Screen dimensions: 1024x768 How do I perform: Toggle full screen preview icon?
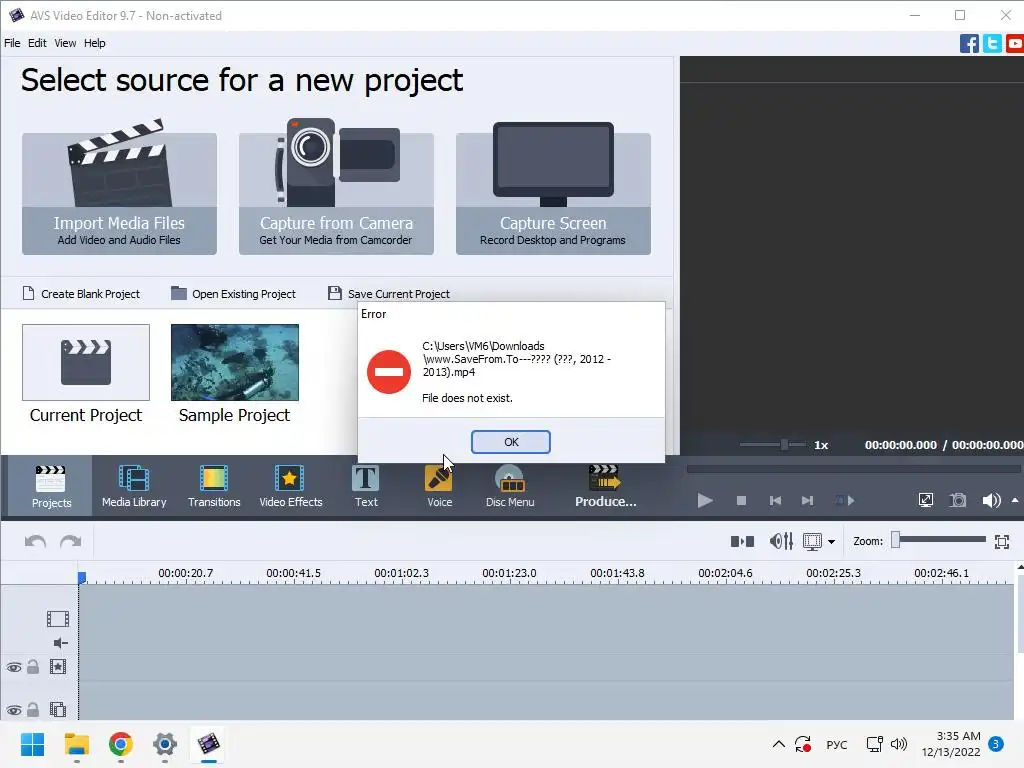coord(925,501)
